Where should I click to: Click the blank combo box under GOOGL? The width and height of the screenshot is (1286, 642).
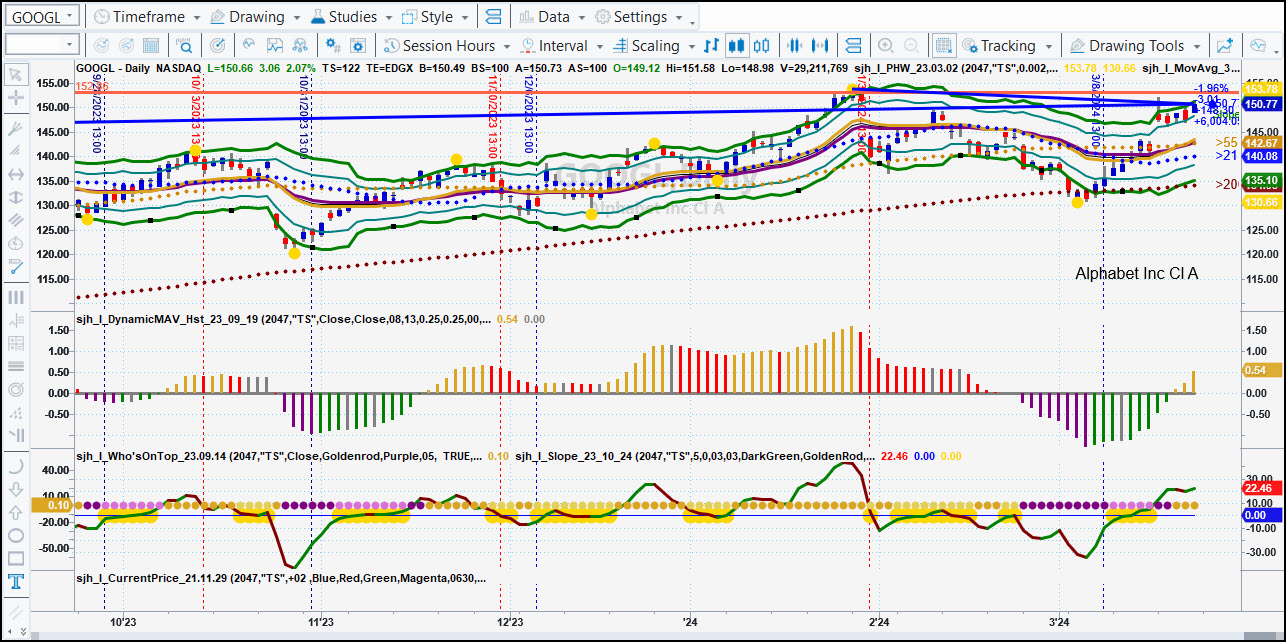pos(41,45)
